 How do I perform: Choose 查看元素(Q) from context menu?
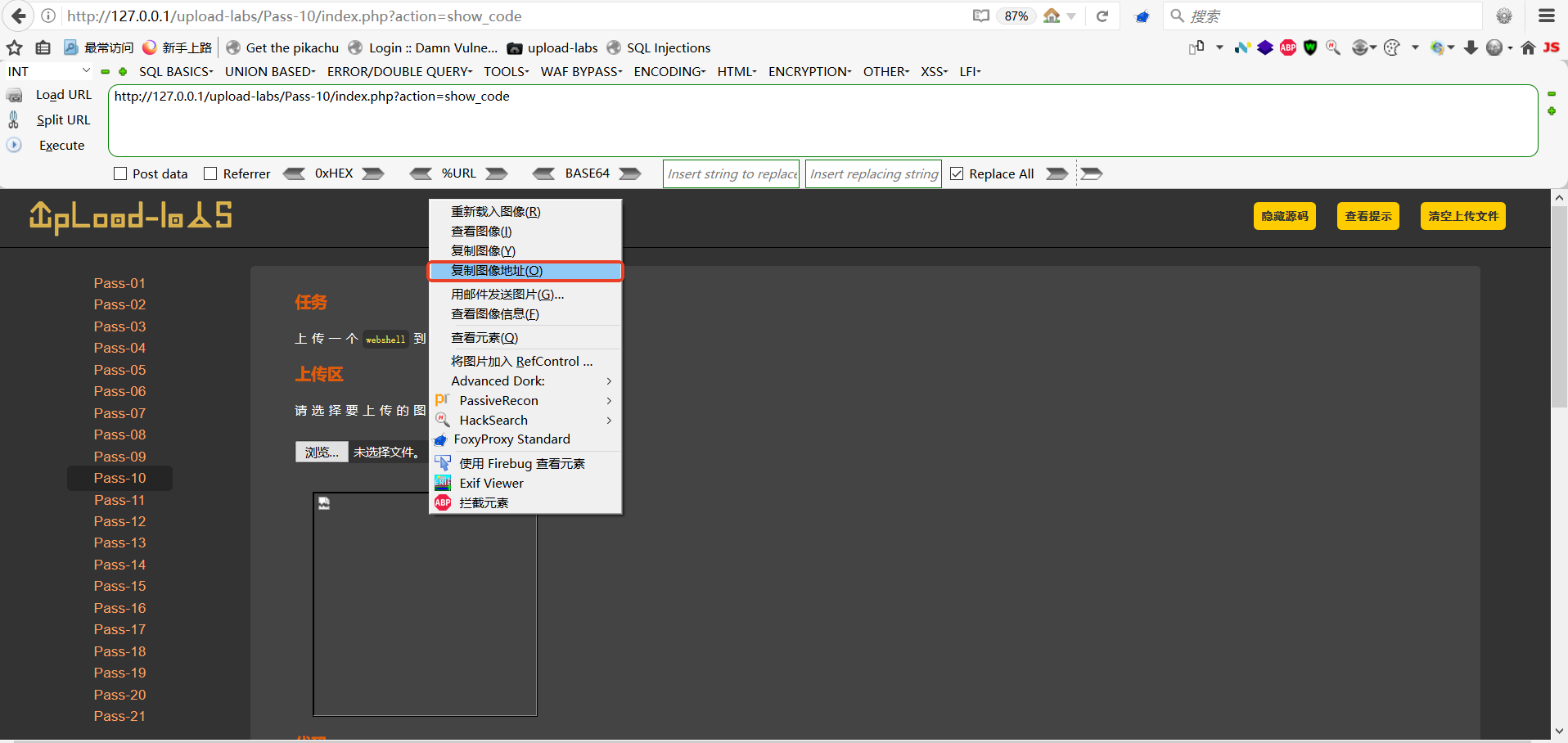click(x=525, y=337)
